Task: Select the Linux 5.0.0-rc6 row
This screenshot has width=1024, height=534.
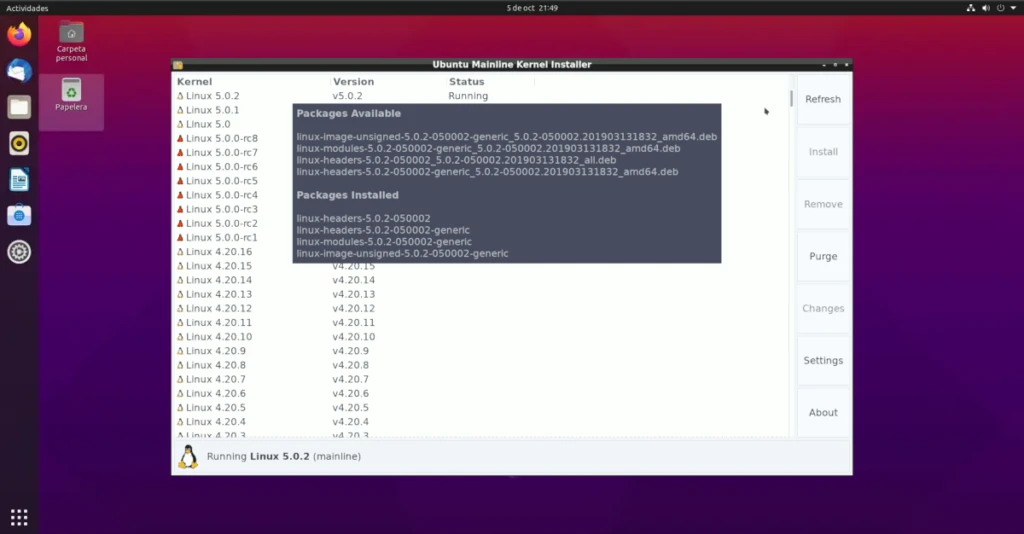Action: tap(481, 166)
